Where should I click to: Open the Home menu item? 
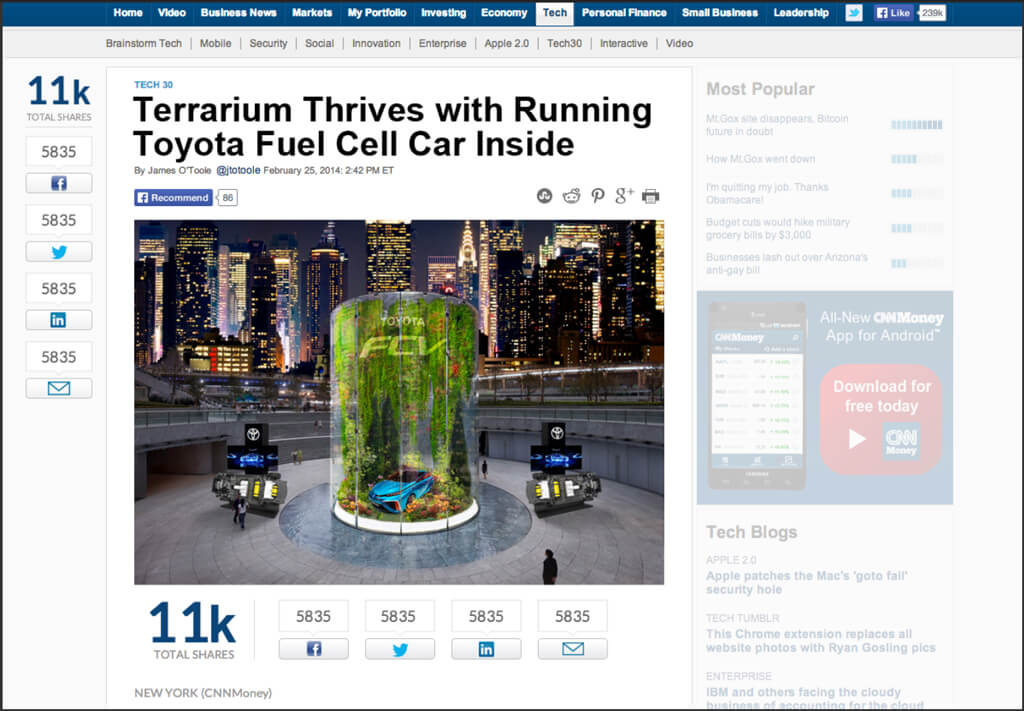click(x=127, y=12)
